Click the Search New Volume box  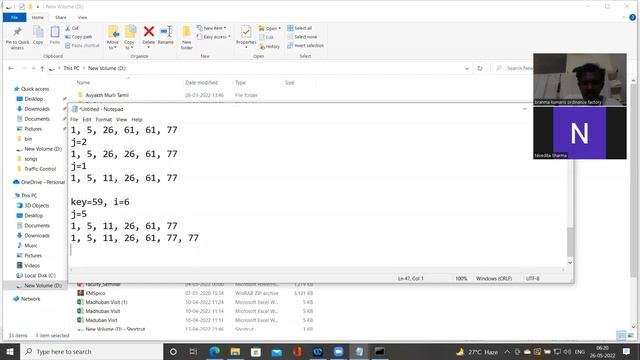click(x=514, y=69)
